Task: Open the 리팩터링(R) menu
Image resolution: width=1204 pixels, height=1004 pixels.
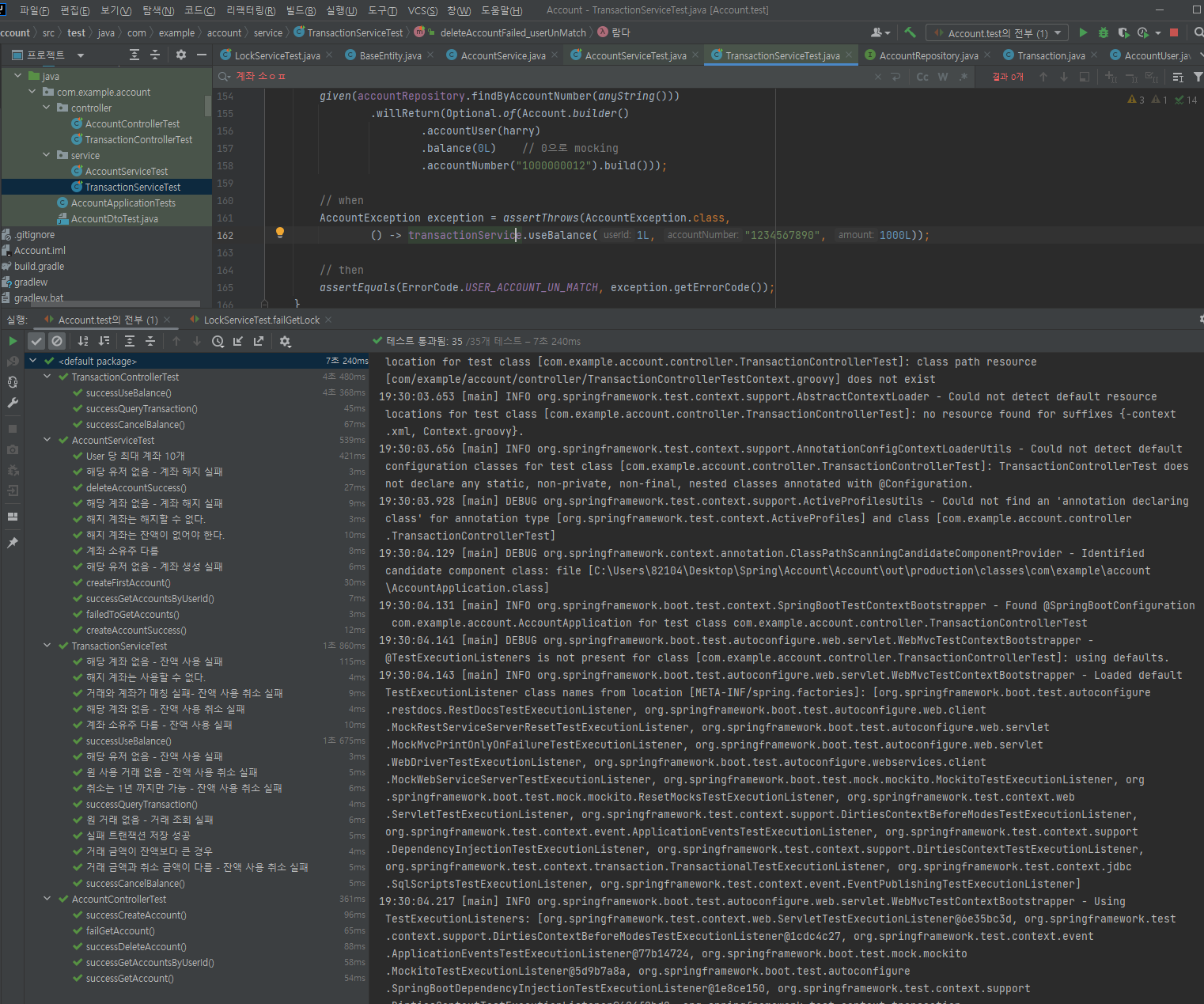Action: click(251, 10)
